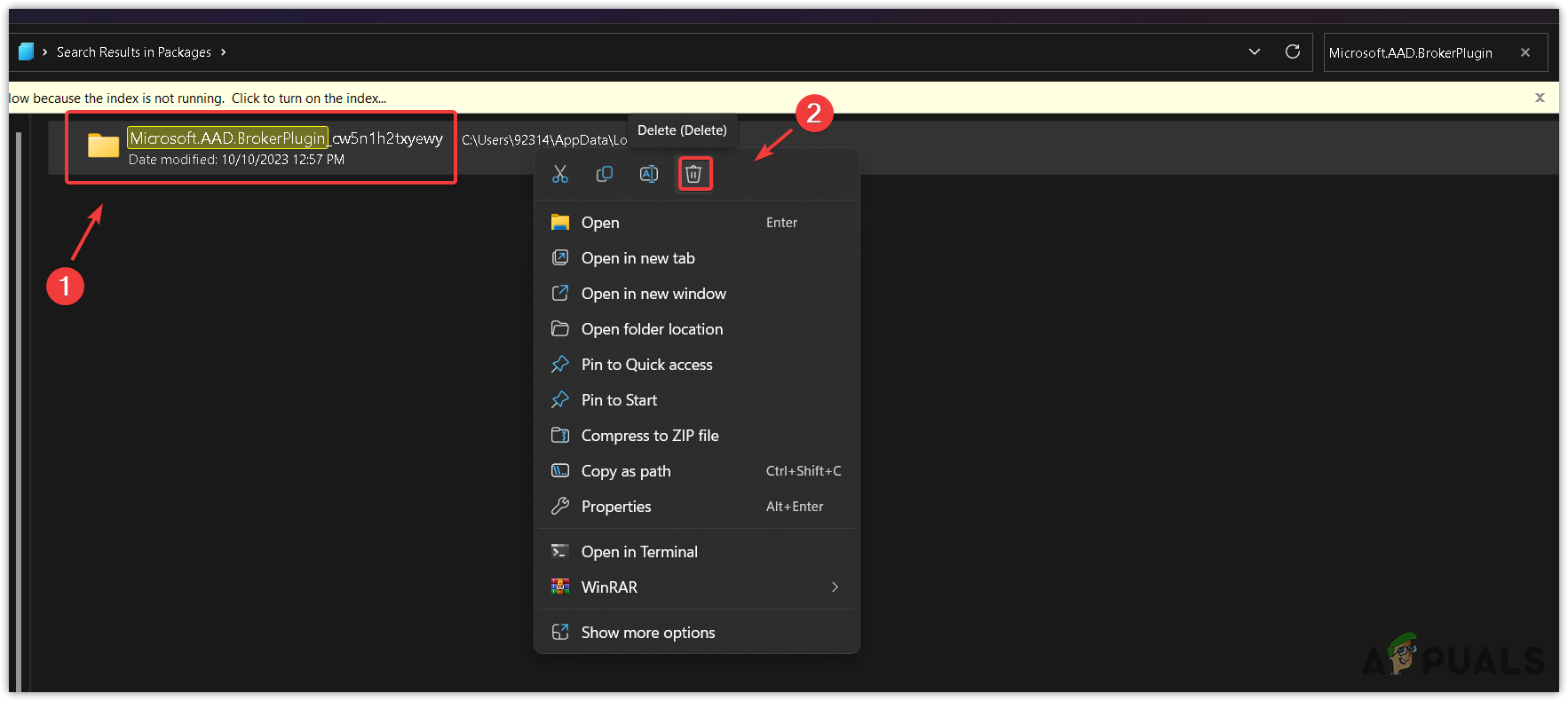Choose Open in new window
This screenshot has height=701, width=1568.
click(697, 294)
